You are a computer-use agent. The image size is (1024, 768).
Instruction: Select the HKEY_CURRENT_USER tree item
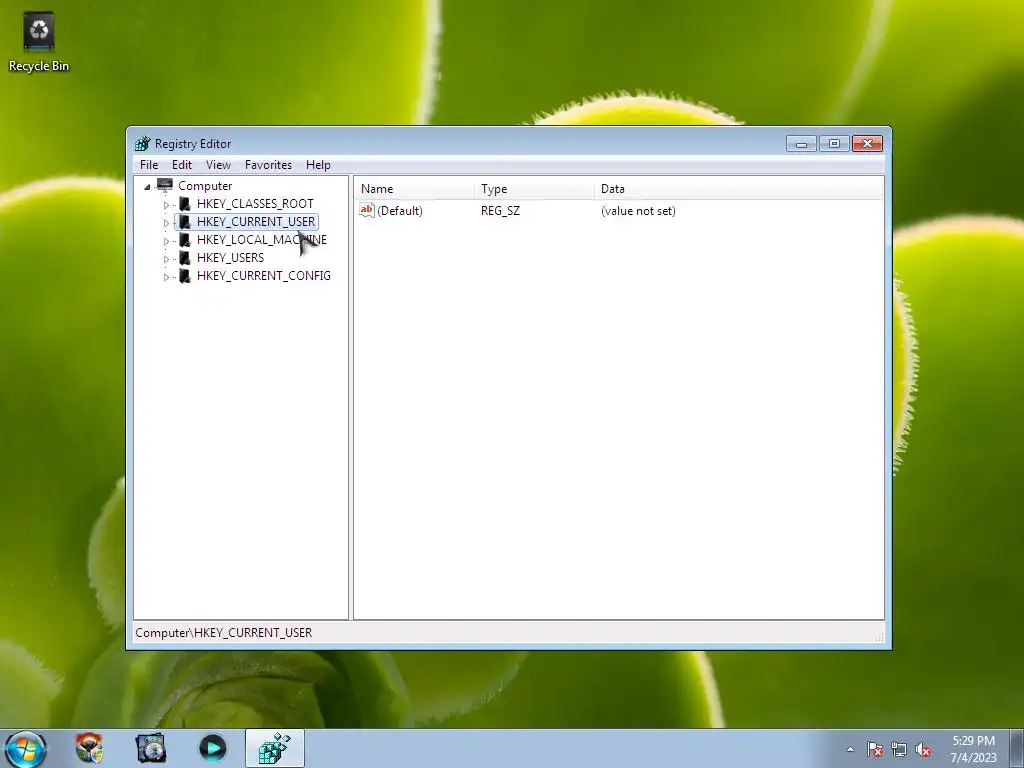click(x=255, y=222)
